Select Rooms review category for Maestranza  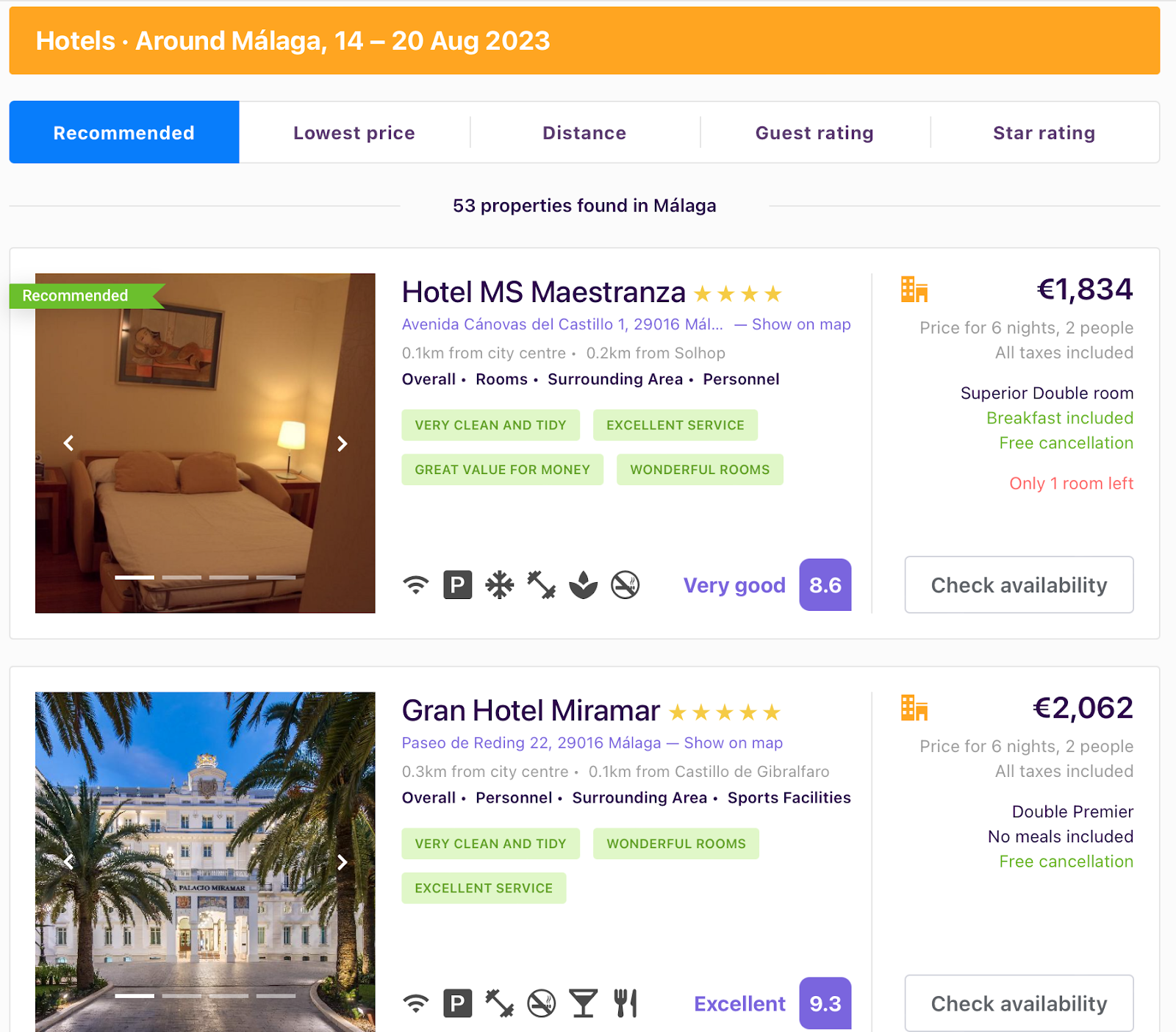point(501,379)
